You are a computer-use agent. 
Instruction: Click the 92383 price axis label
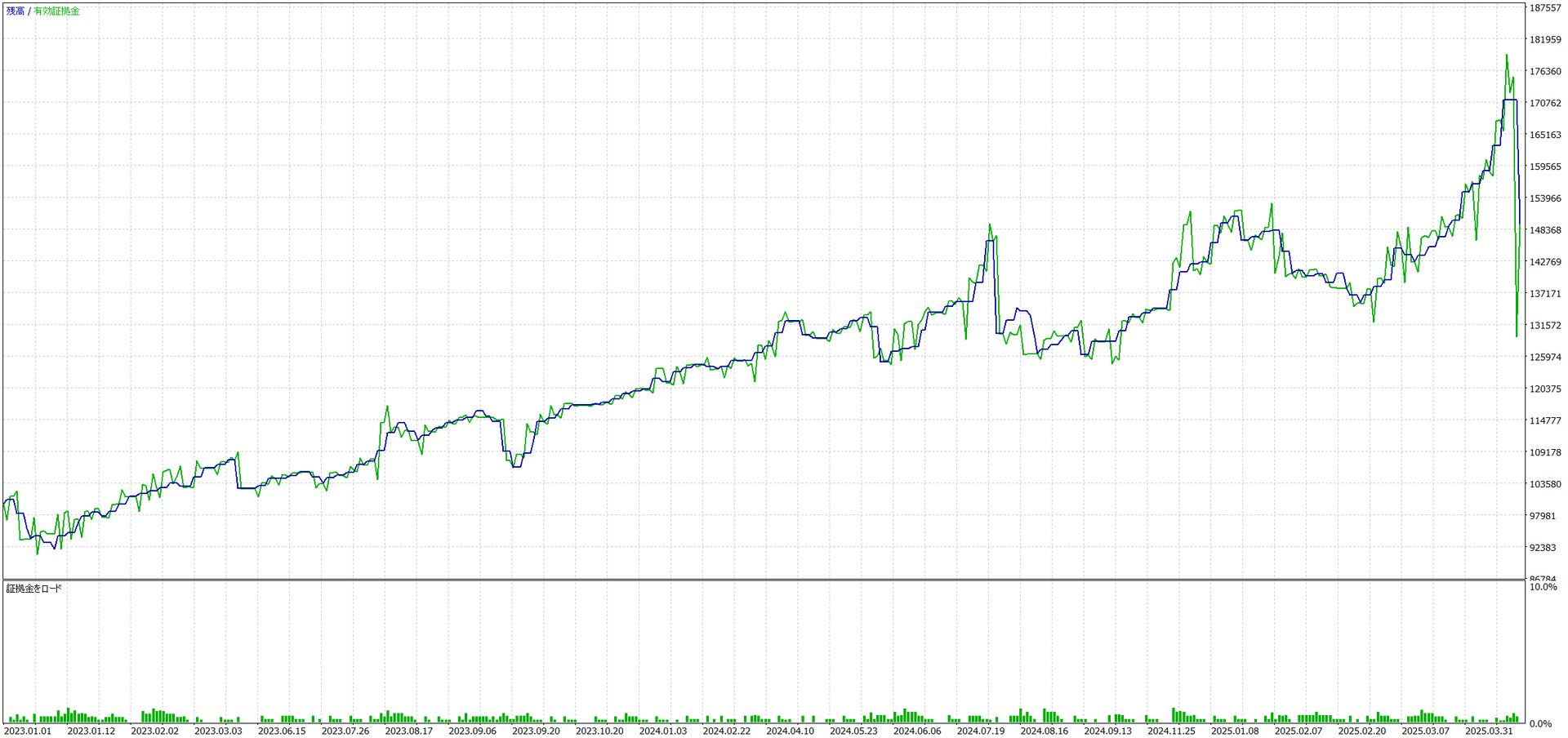pyautogui.click(x=1543, y=548)
